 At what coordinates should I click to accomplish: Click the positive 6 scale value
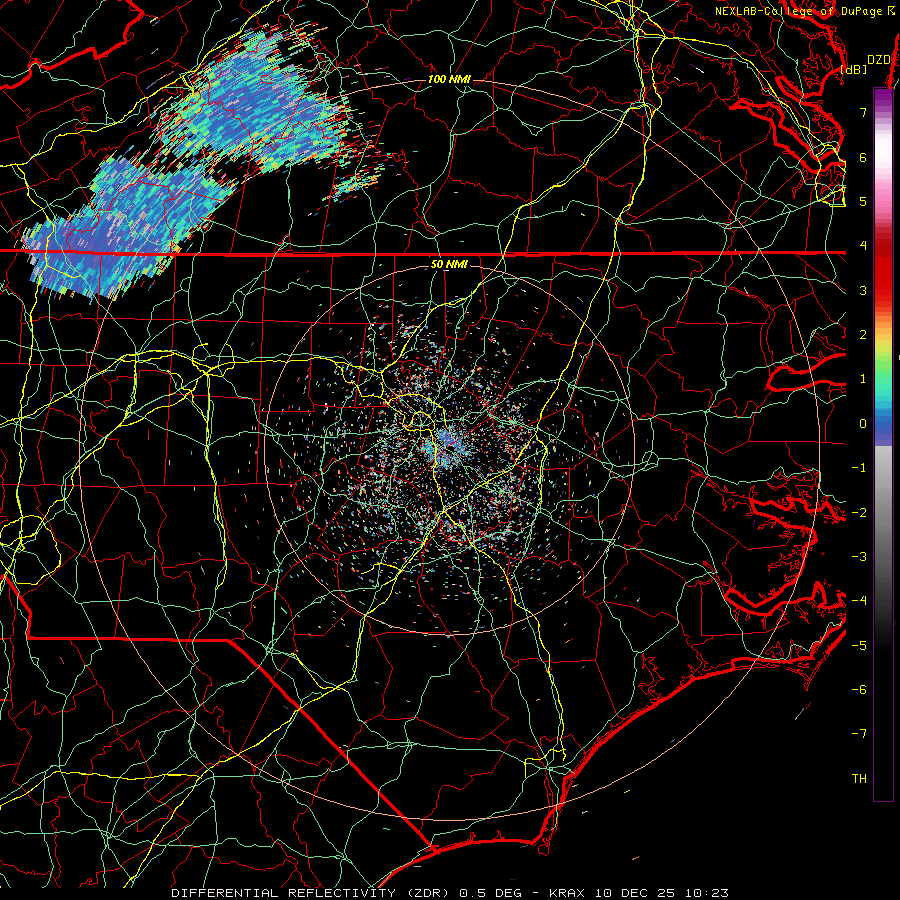coord(863,157)
